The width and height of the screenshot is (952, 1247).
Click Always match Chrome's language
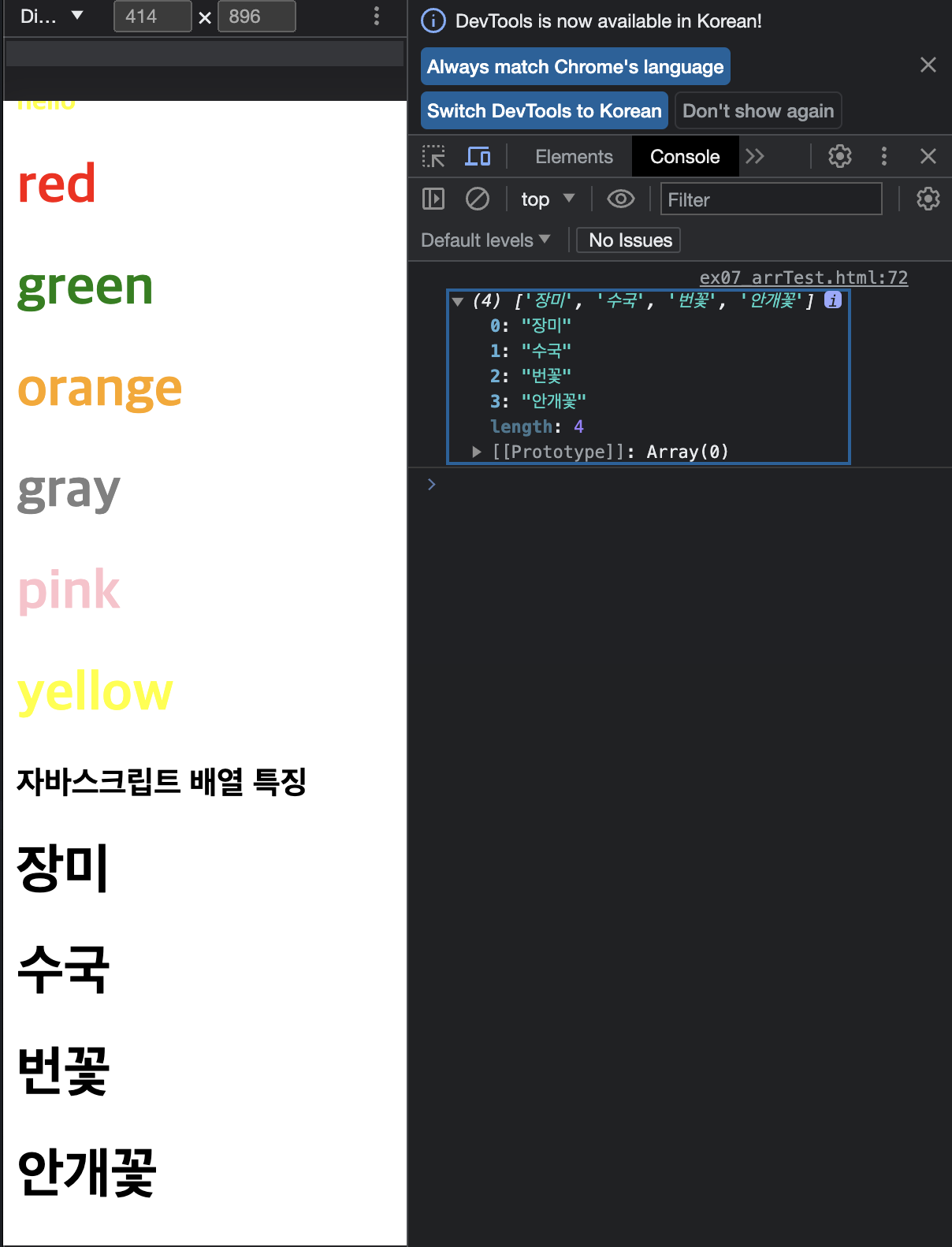pyautogui.click(x=575, y=66)
